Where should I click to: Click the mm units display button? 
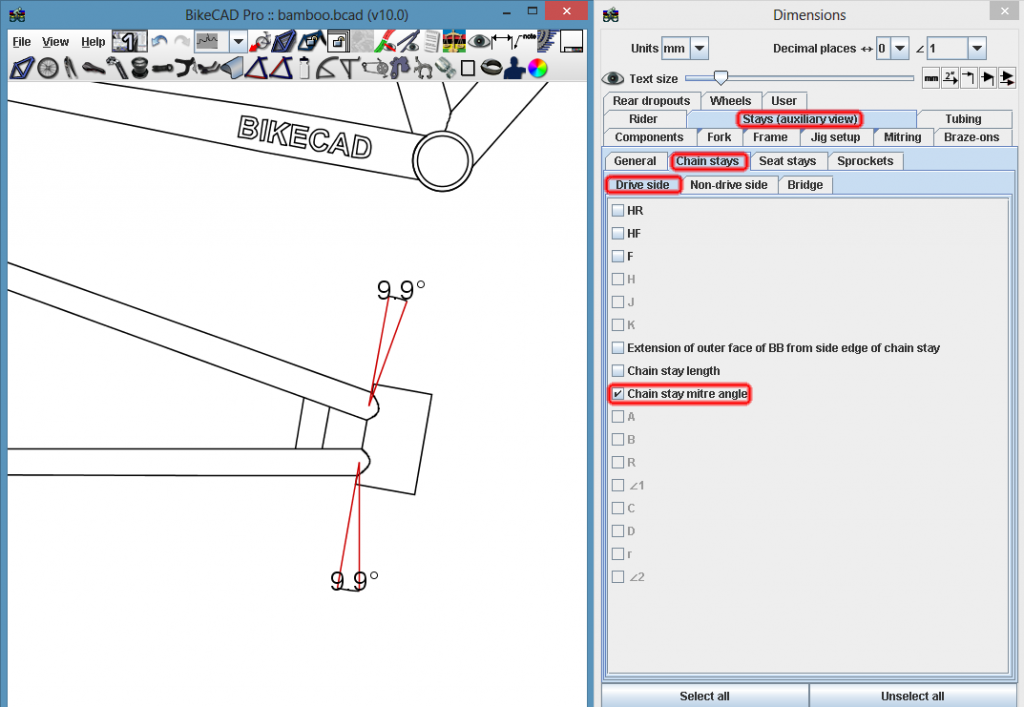click(931, 78)
